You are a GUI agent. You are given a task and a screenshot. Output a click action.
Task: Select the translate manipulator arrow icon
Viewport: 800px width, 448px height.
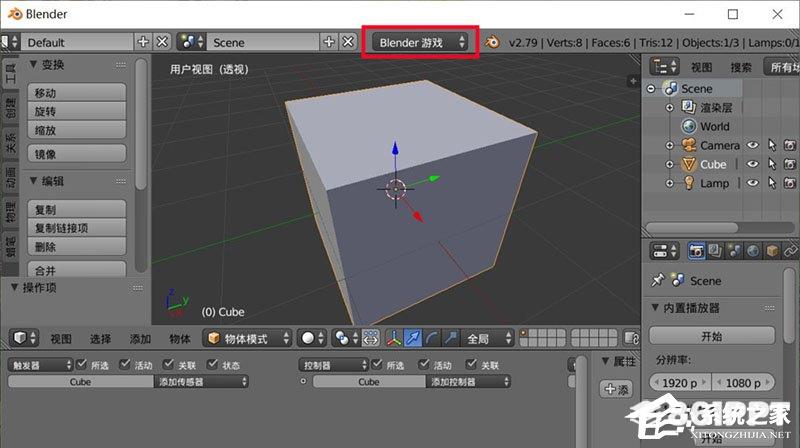tap(413, 338)
